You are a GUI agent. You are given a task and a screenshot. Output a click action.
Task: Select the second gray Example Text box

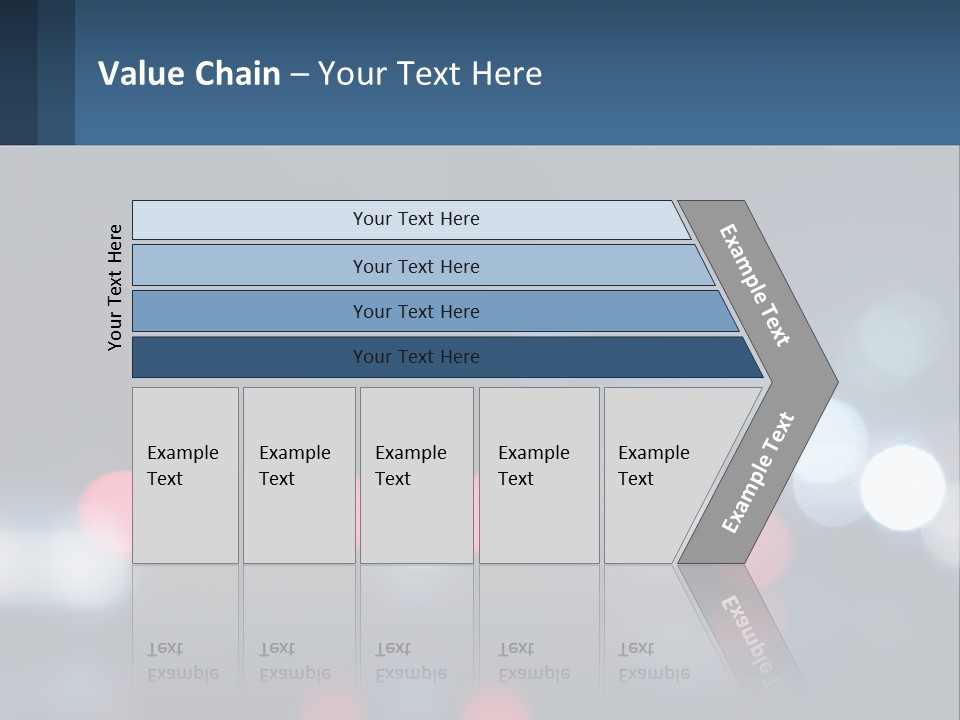pos(299,475)
